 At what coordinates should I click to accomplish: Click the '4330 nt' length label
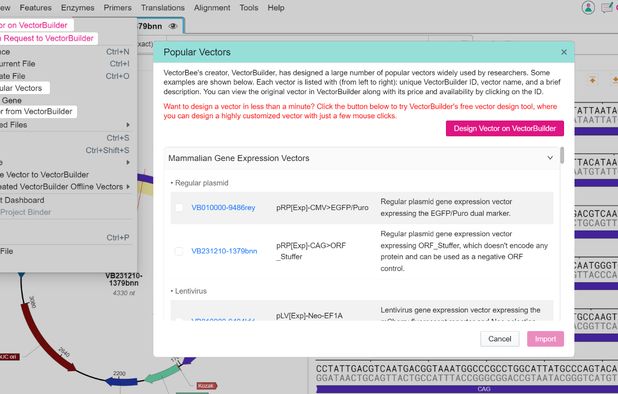click(x=124, y=293)
